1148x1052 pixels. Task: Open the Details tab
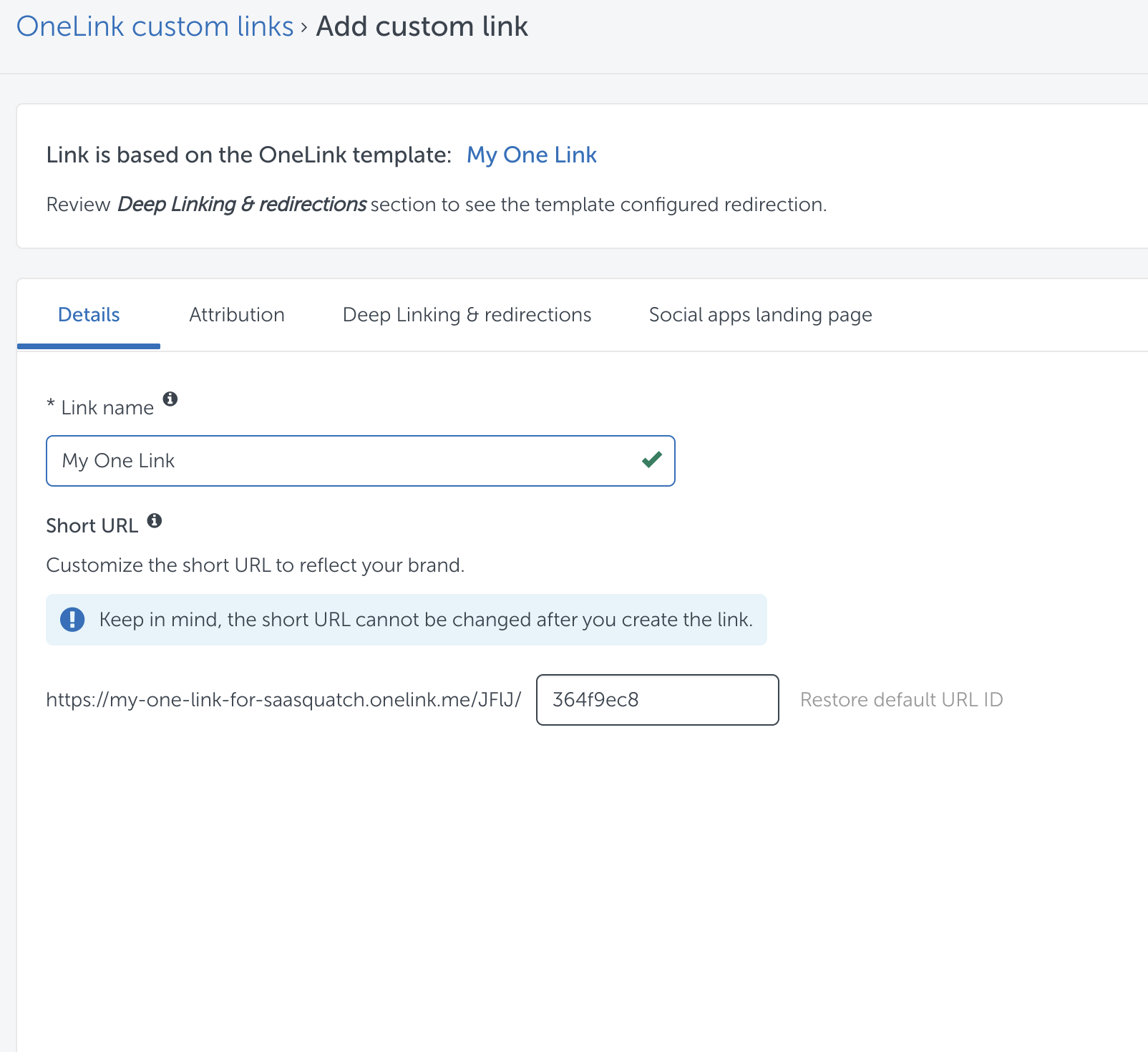pyautogui.click(x=89, y=315)
